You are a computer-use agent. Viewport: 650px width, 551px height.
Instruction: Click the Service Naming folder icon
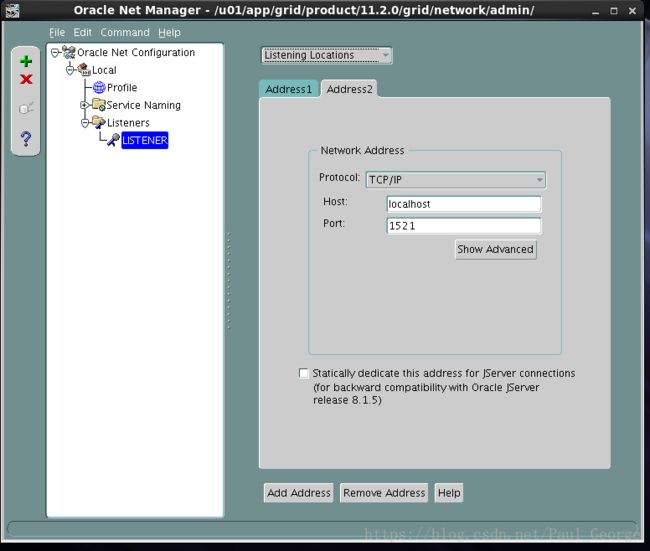[x=99, y=105]
